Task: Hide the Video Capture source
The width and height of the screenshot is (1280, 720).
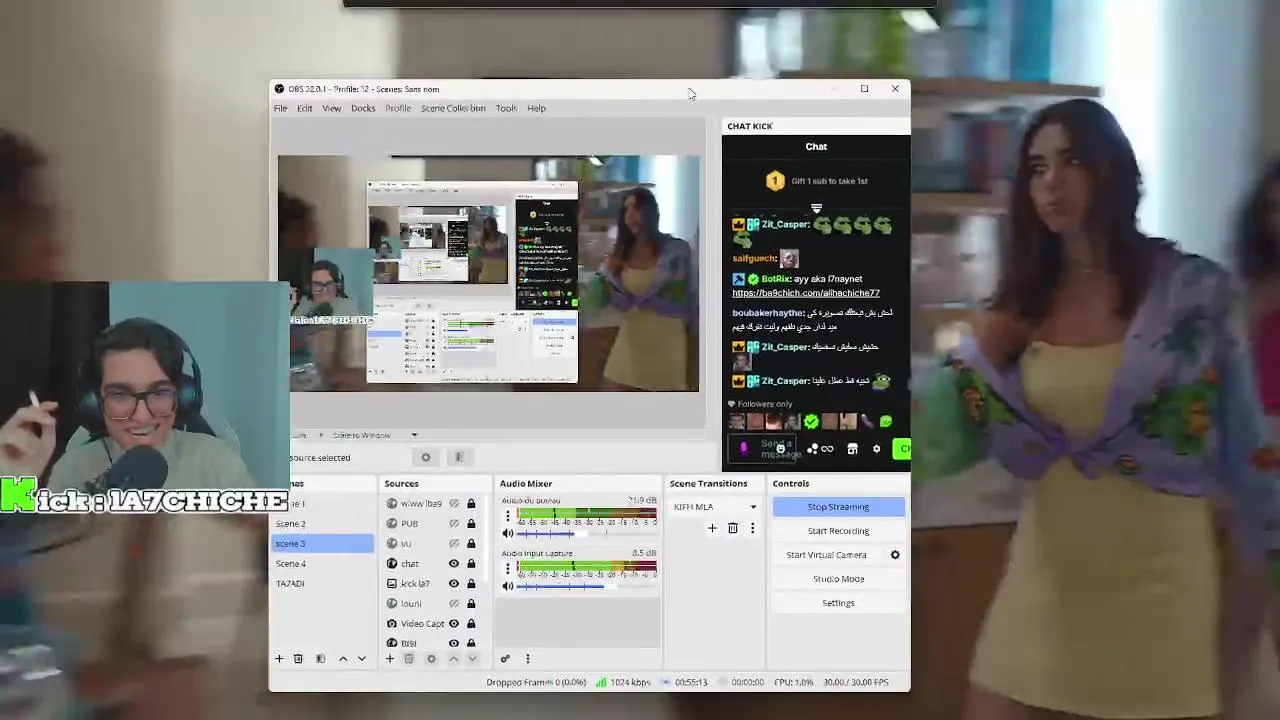Action: tap(454, 623)
